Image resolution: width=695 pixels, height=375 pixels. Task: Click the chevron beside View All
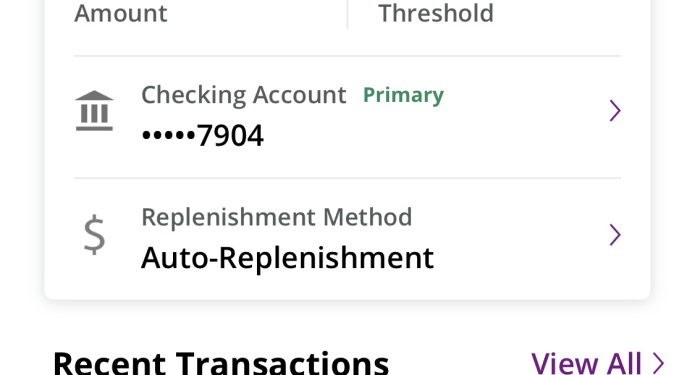[x=659, y=363]
